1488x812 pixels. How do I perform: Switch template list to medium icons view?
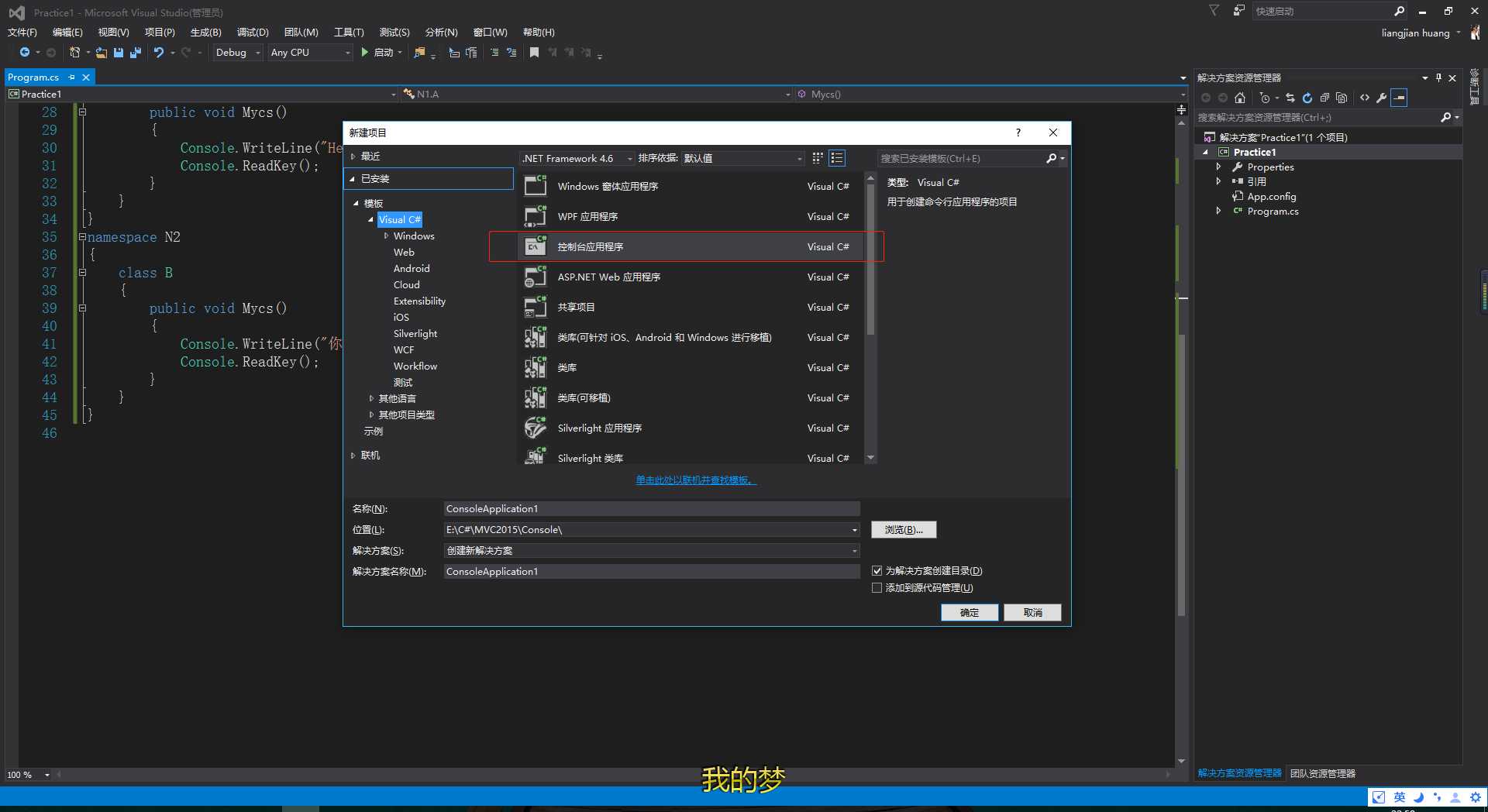837,158
